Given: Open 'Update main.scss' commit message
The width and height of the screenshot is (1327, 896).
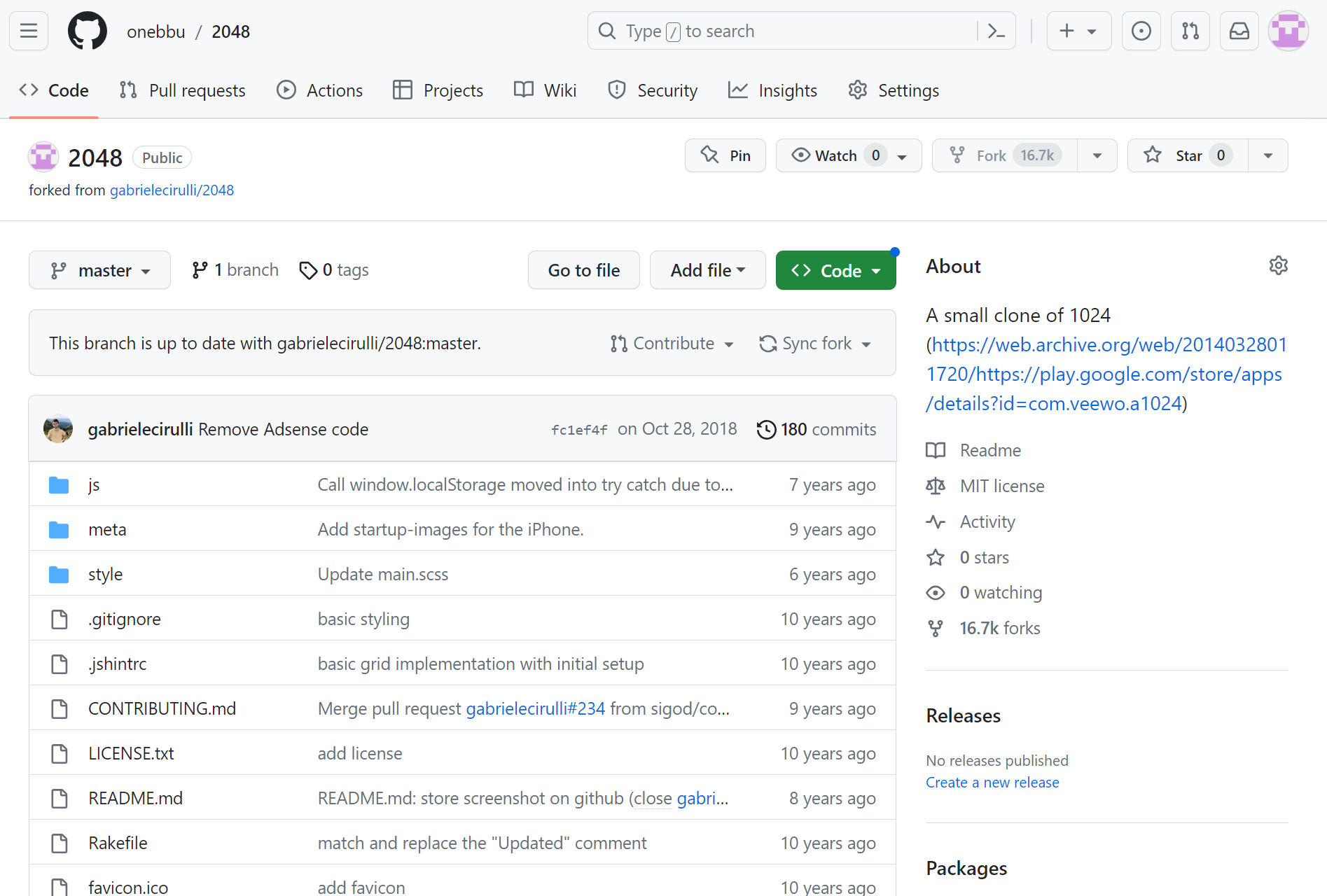Looking at the screenshot, I should click(383, 574).
